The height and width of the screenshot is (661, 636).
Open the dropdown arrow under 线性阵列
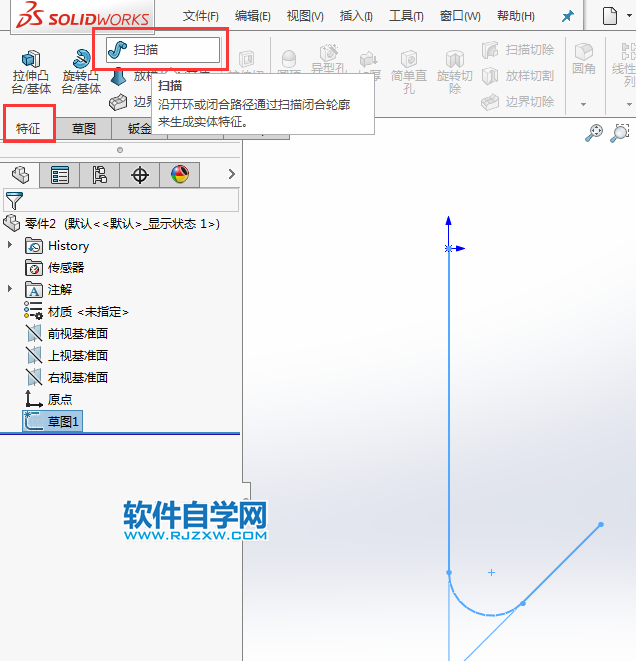(629, 104)
